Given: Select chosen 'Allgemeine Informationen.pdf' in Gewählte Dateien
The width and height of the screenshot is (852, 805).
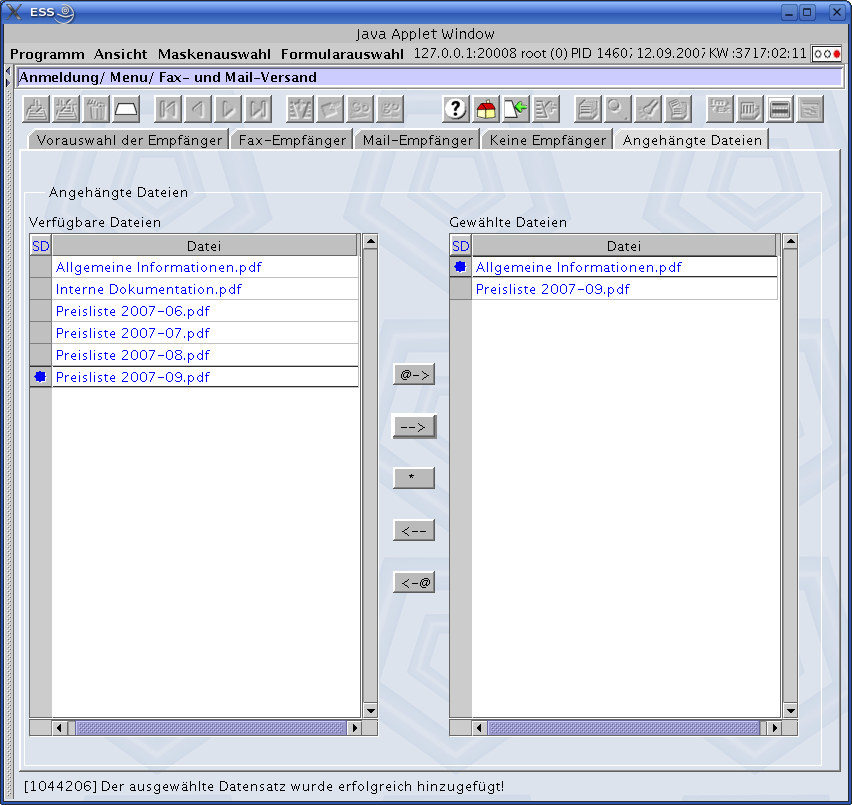Looking at the screenshot, I should (625, 267).
